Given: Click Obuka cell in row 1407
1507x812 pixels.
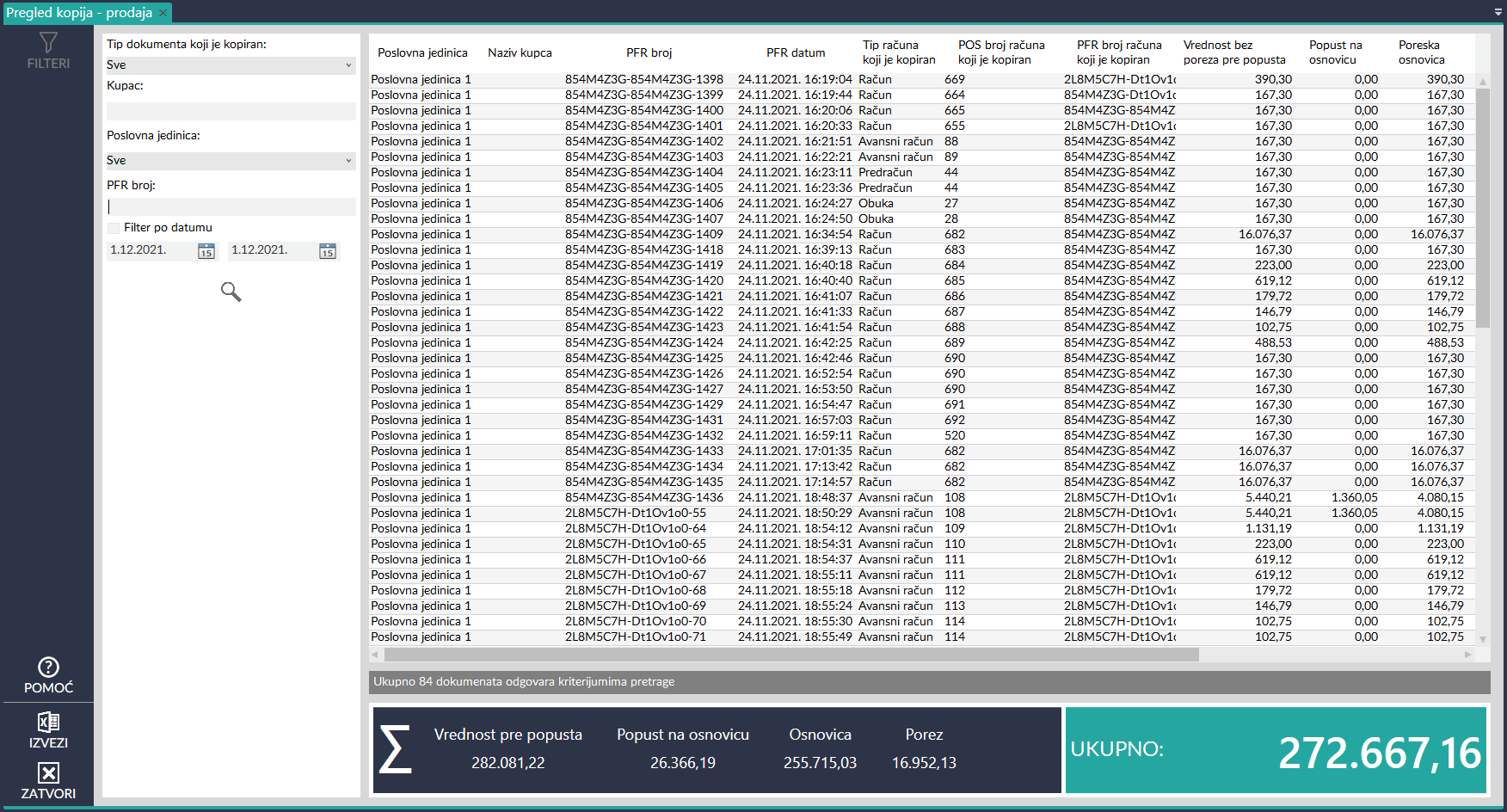Looking at the screenshot, I should tap(876, 219).
